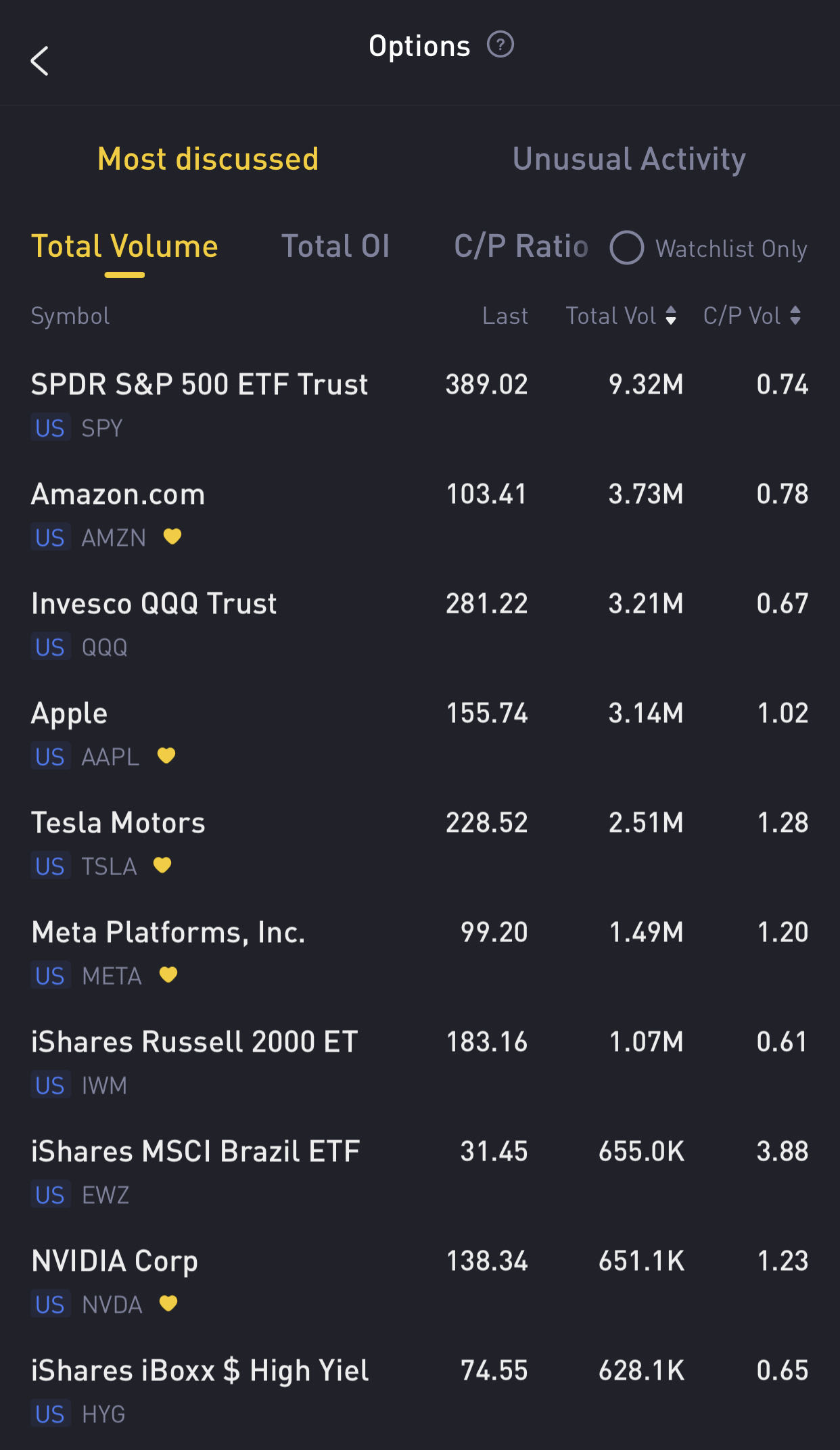This screenshot has width=840, height=1450.
Task: Select the Total Volume tab
Action: point(124,247)
